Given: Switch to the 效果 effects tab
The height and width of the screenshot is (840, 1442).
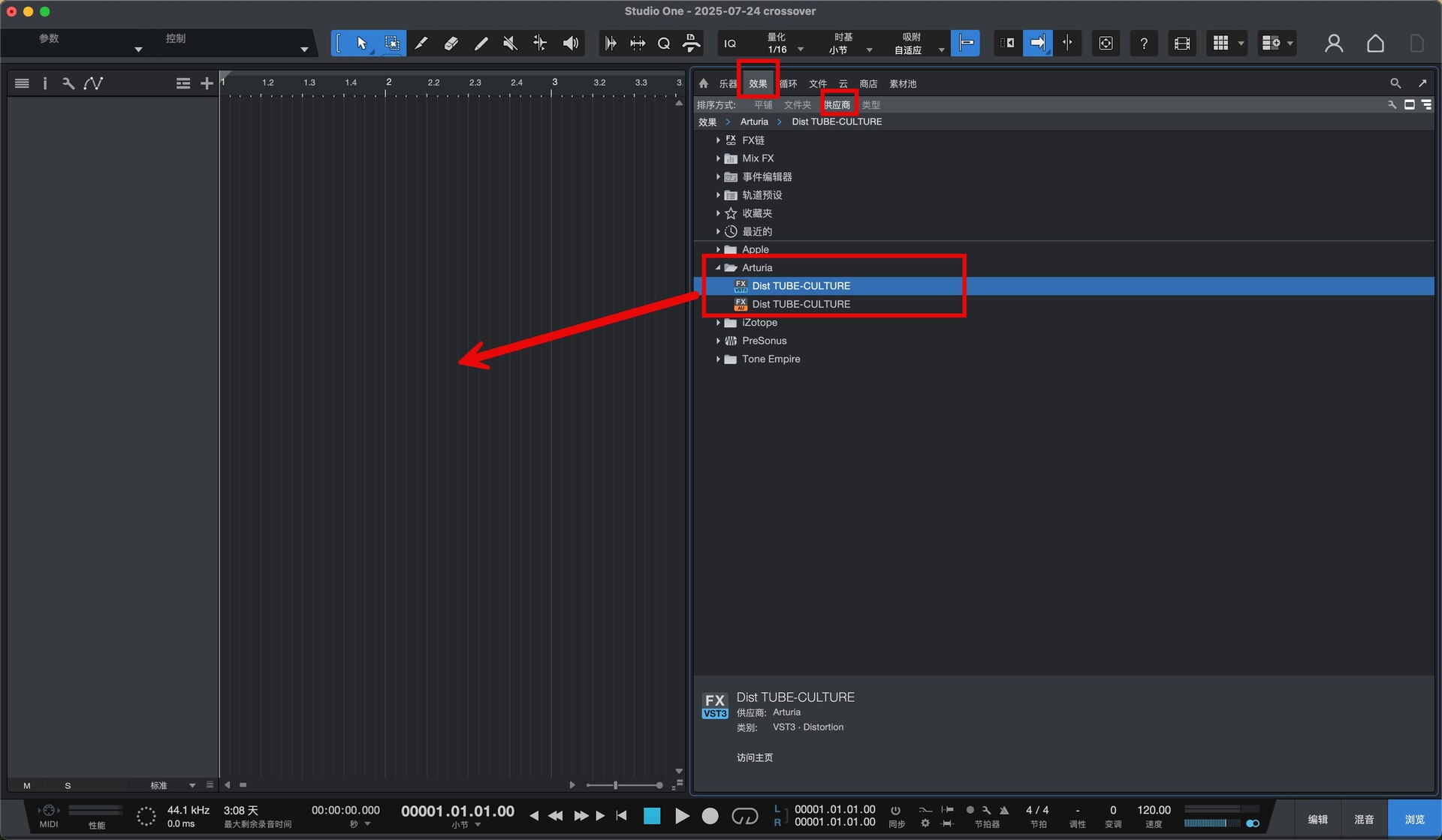Looking at the screenshot, I should pyautogui.click(x=758, y=84).
